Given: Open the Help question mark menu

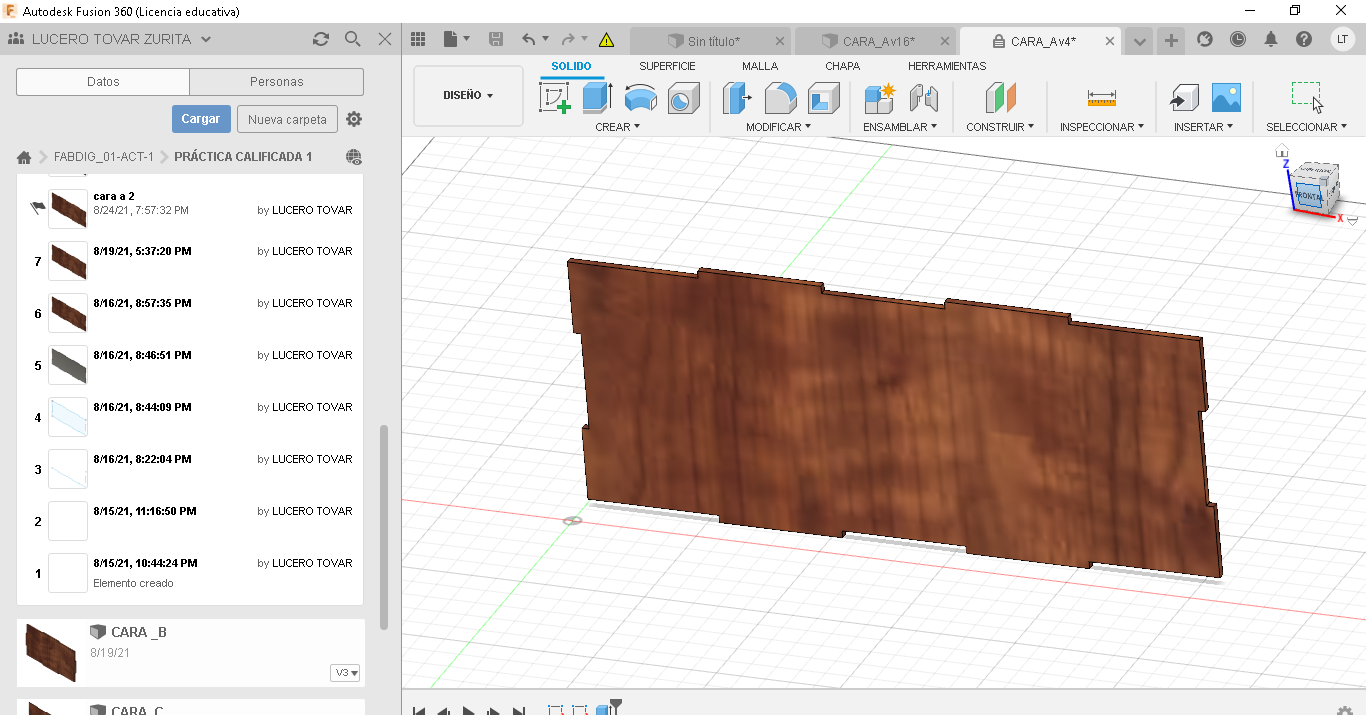Looking at the screenshot, I should coord(1304,39).
